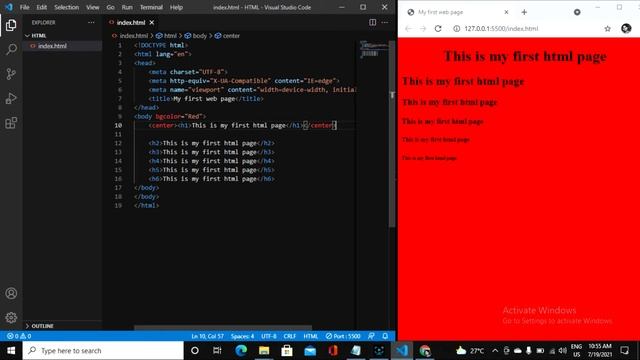This screenshot has width=640, height=360.
Task: Click the editor horizontal scrollbar
Action: pyautogui.click(x=223, y=327)
